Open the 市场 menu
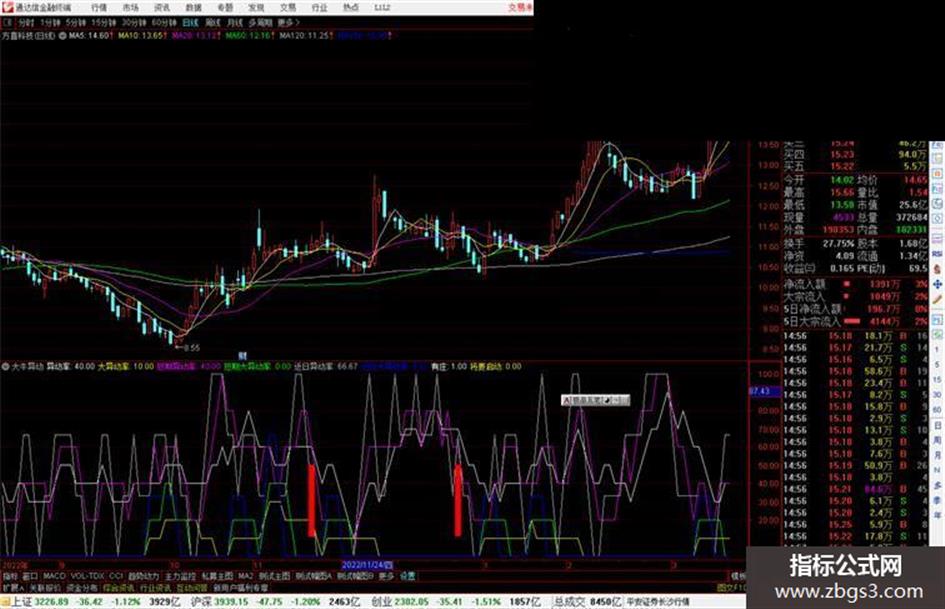Image resolution: width=945 pixels, height=609 pixels. point(130,8)
